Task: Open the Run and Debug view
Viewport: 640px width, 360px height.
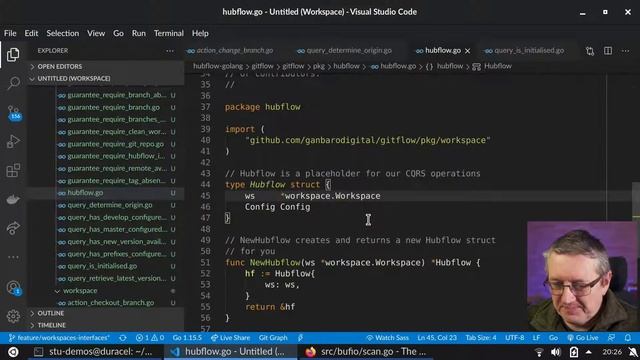Action: pos(13,141)
